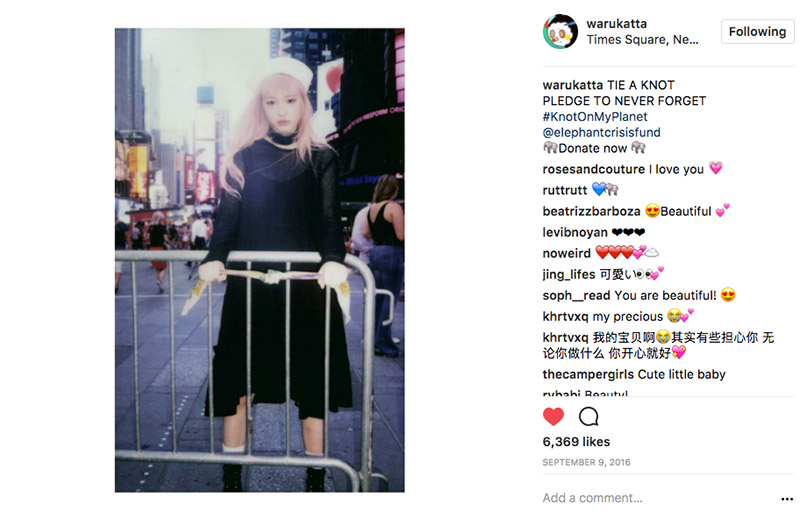Image resolution: width=800 pixels, height=518 pixels.
Task: Visit the @elephantcrisisfund profile mention
Action: click(x=602, y=132)
